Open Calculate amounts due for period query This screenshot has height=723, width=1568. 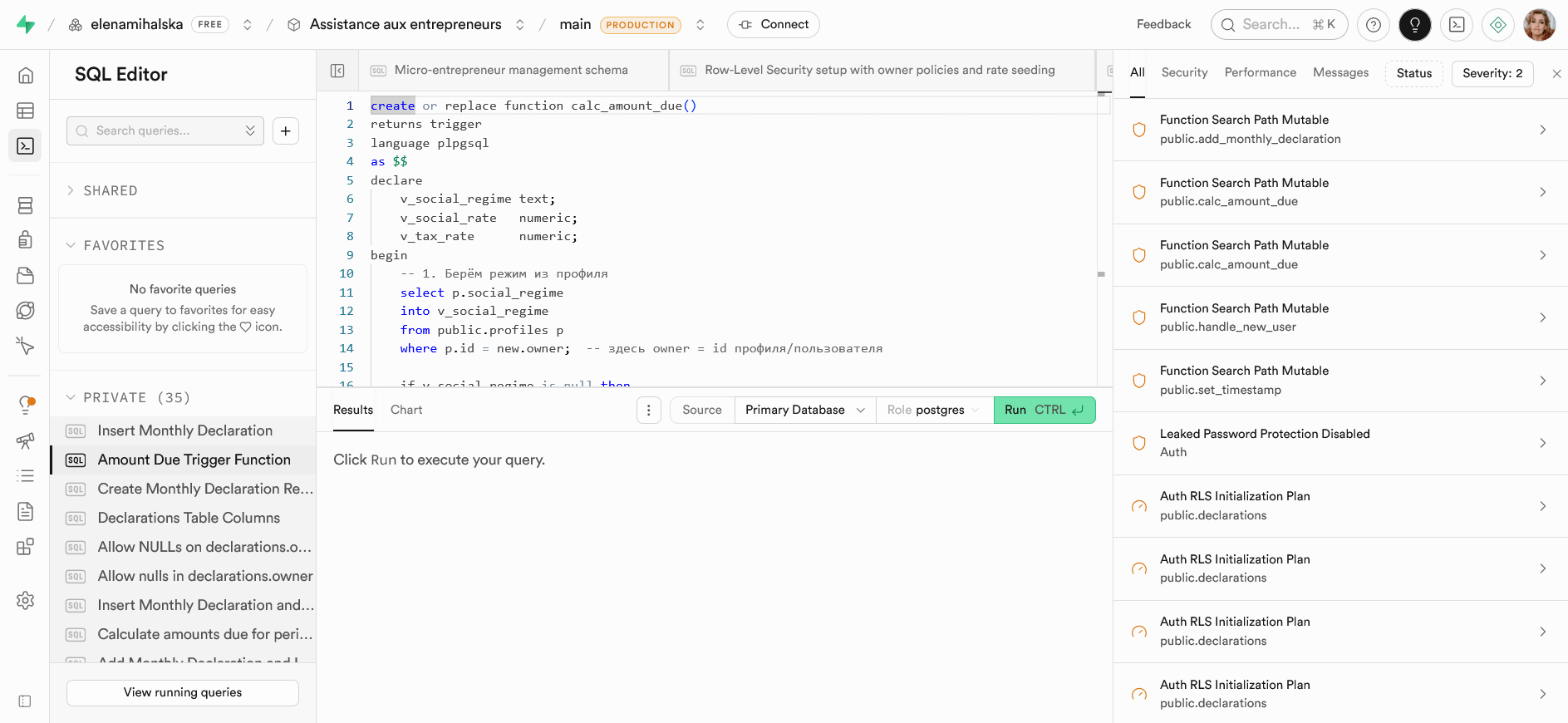tap(183, 634)
